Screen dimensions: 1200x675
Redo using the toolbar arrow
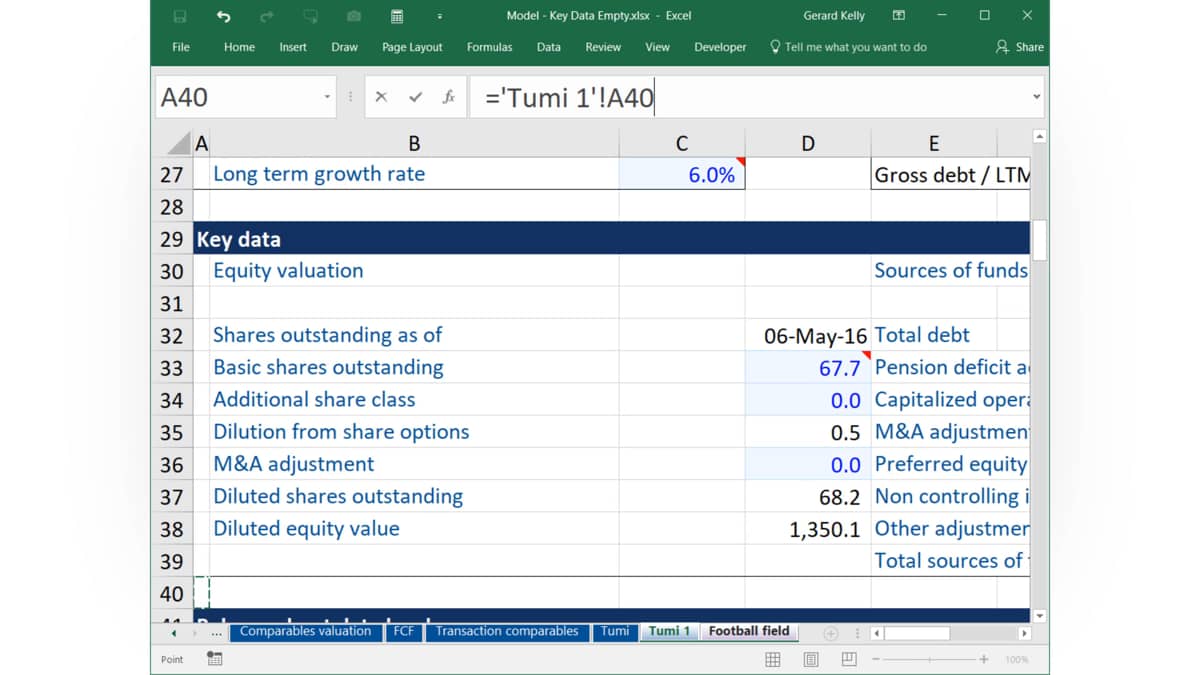266,16
